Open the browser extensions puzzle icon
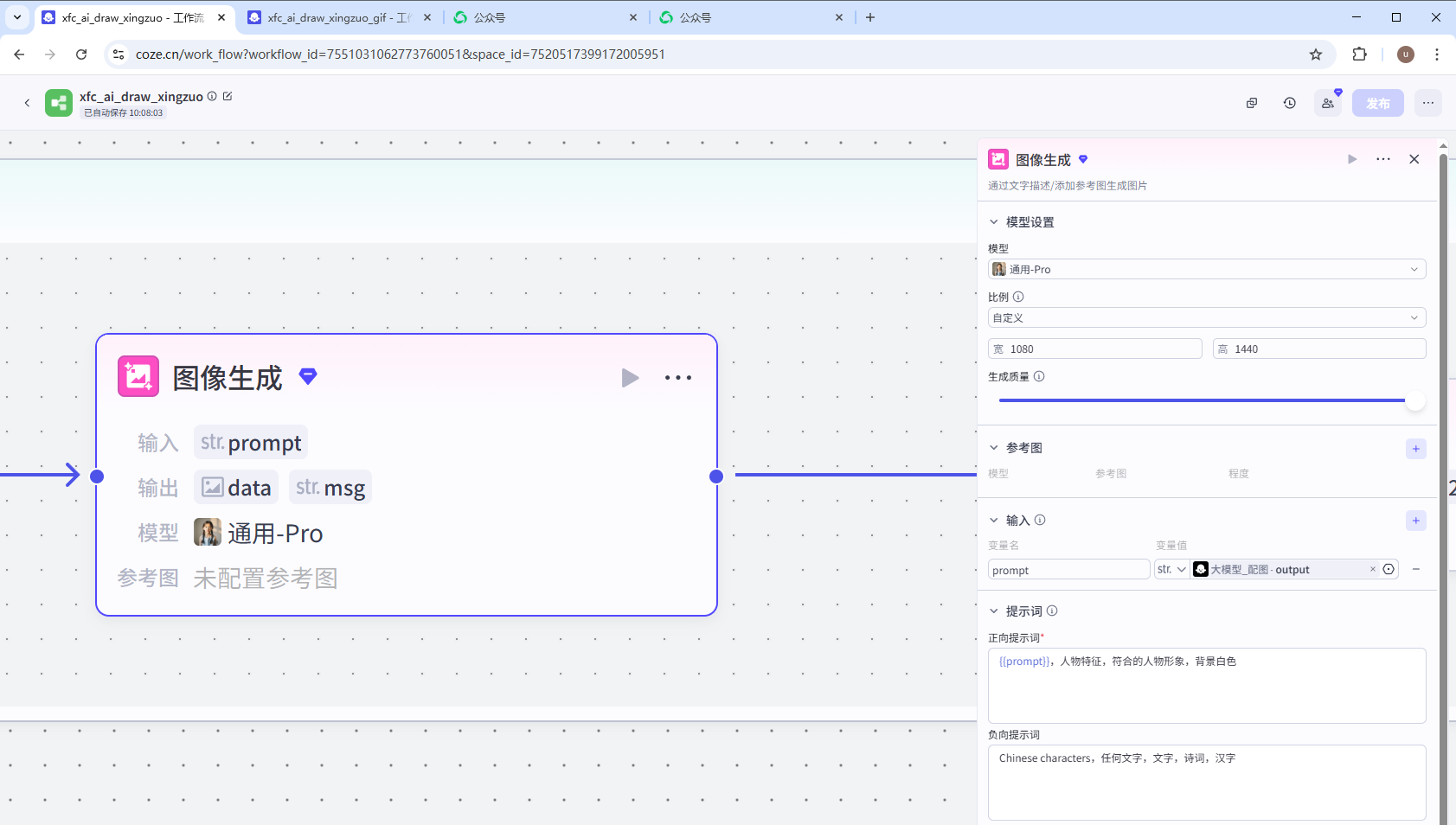 coord(1359,54)
